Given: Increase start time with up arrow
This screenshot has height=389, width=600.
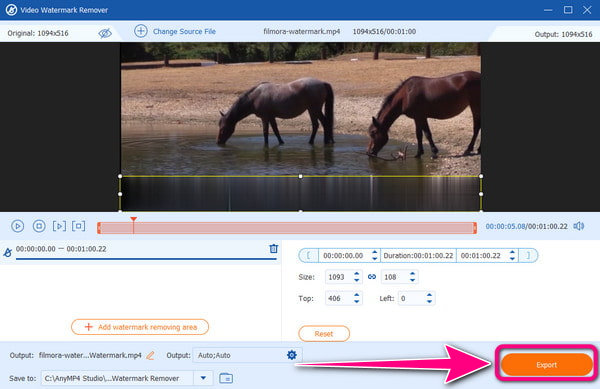Looking at the screenshot, I should point(375,252).
